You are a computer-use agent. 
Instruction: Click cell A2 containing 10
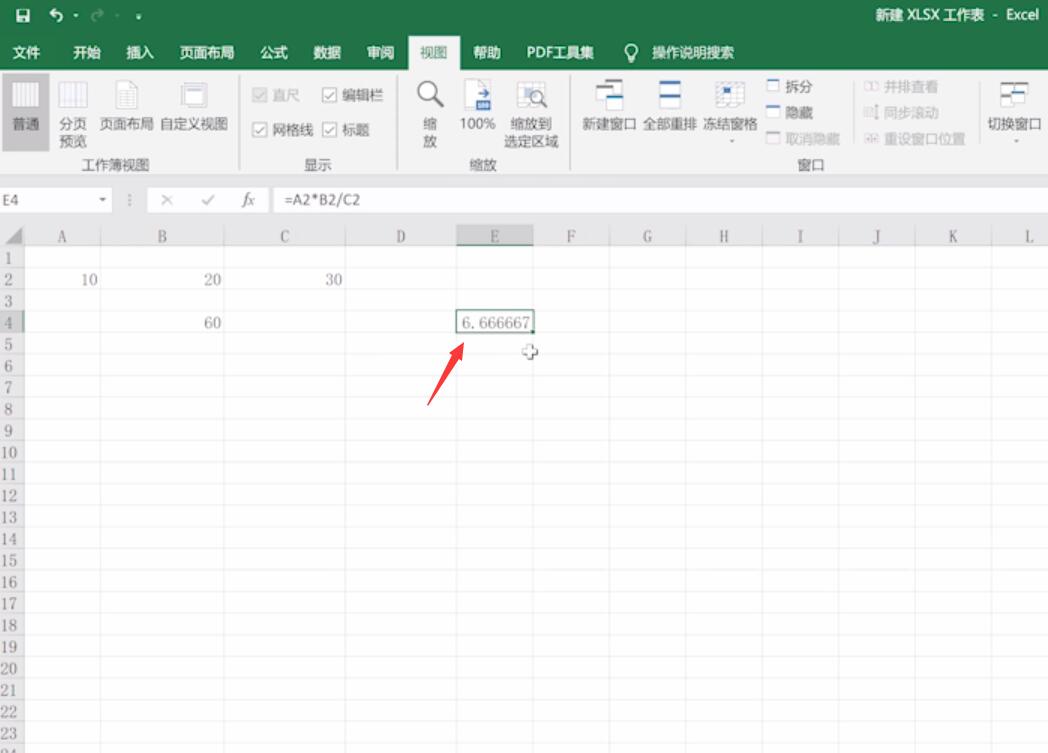point(62,279)
